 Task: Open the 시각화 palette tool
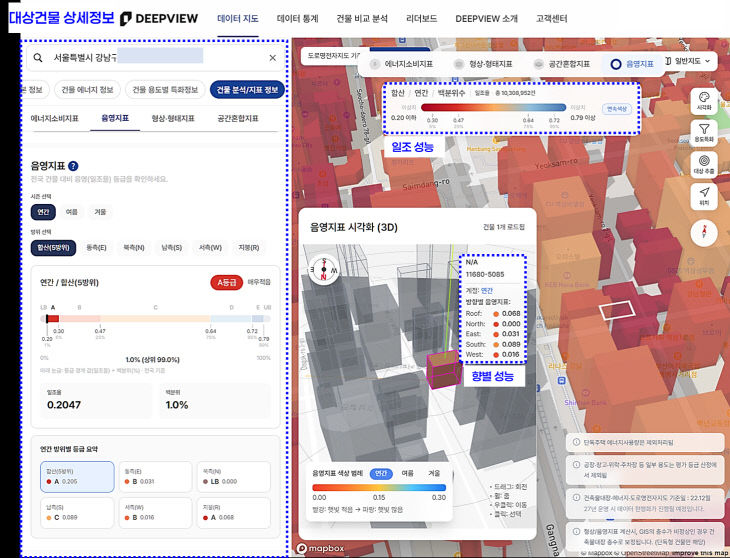pyautogui.click(x=704, y=101)
